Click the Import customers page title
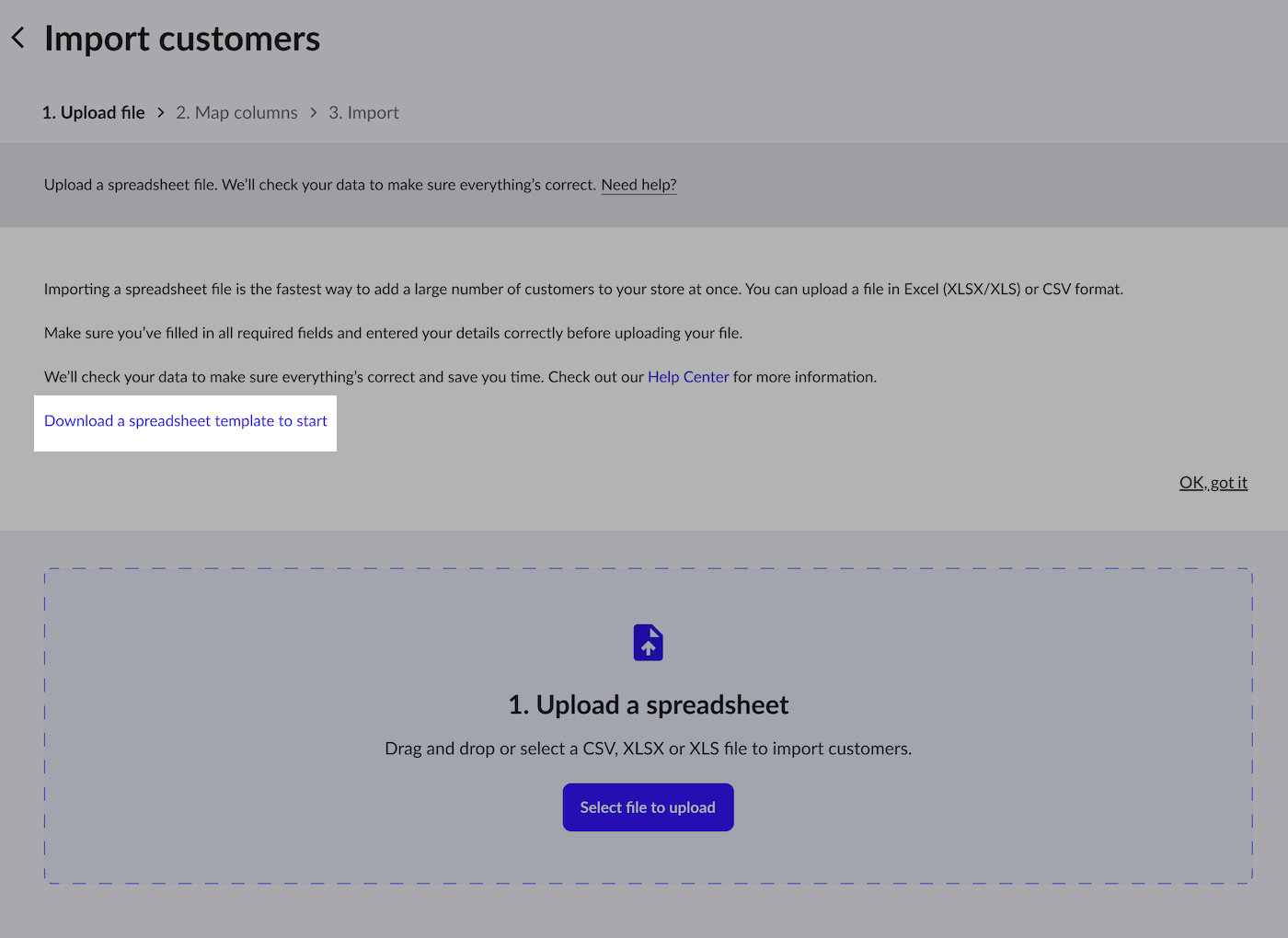 tap(182, 39)
